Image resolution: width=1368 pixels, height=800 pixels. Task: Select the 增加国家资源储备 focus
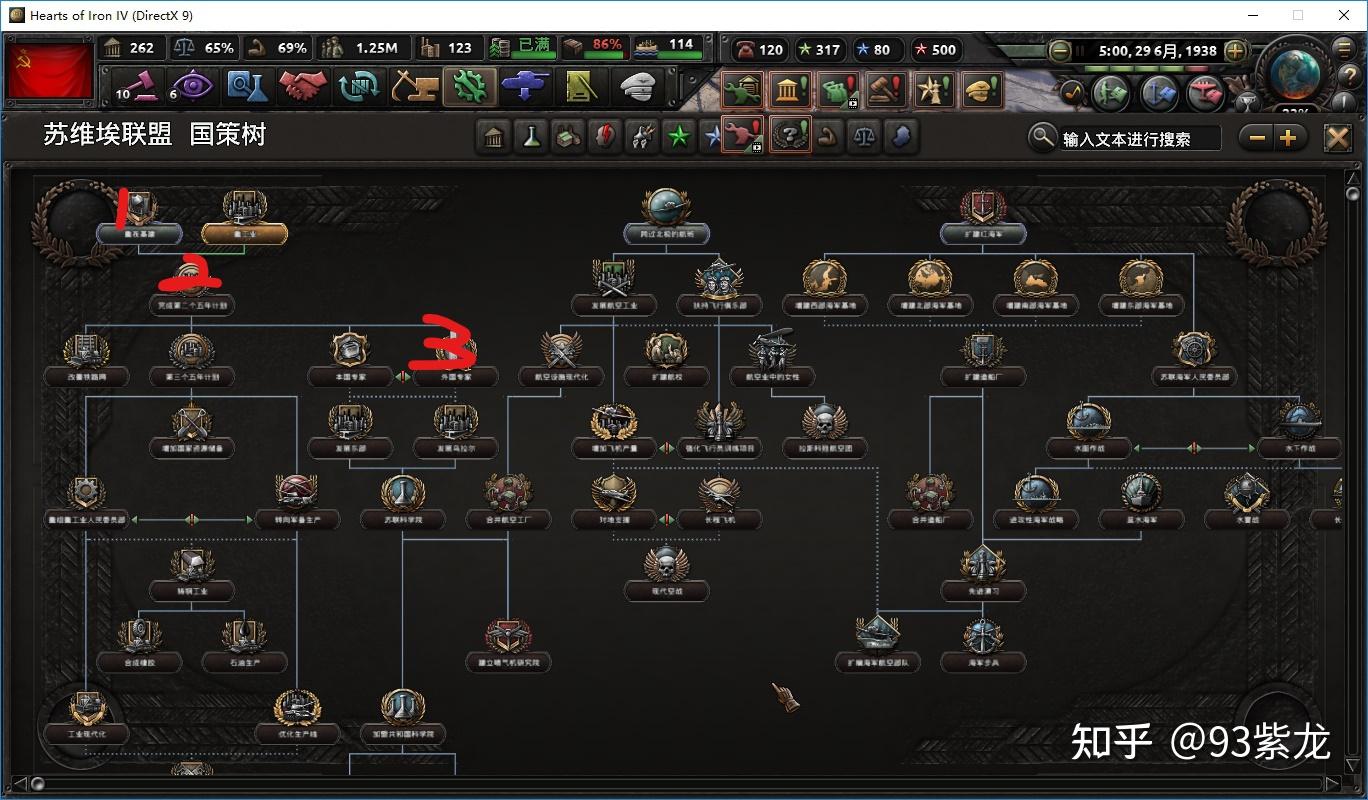[x=192, y=432]
